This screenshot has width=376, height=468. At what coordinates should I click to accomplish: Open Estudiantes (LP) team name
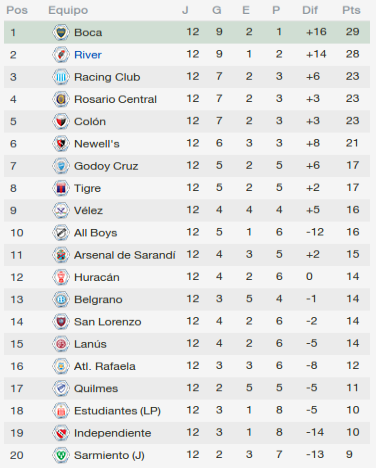tap(117, 411)
